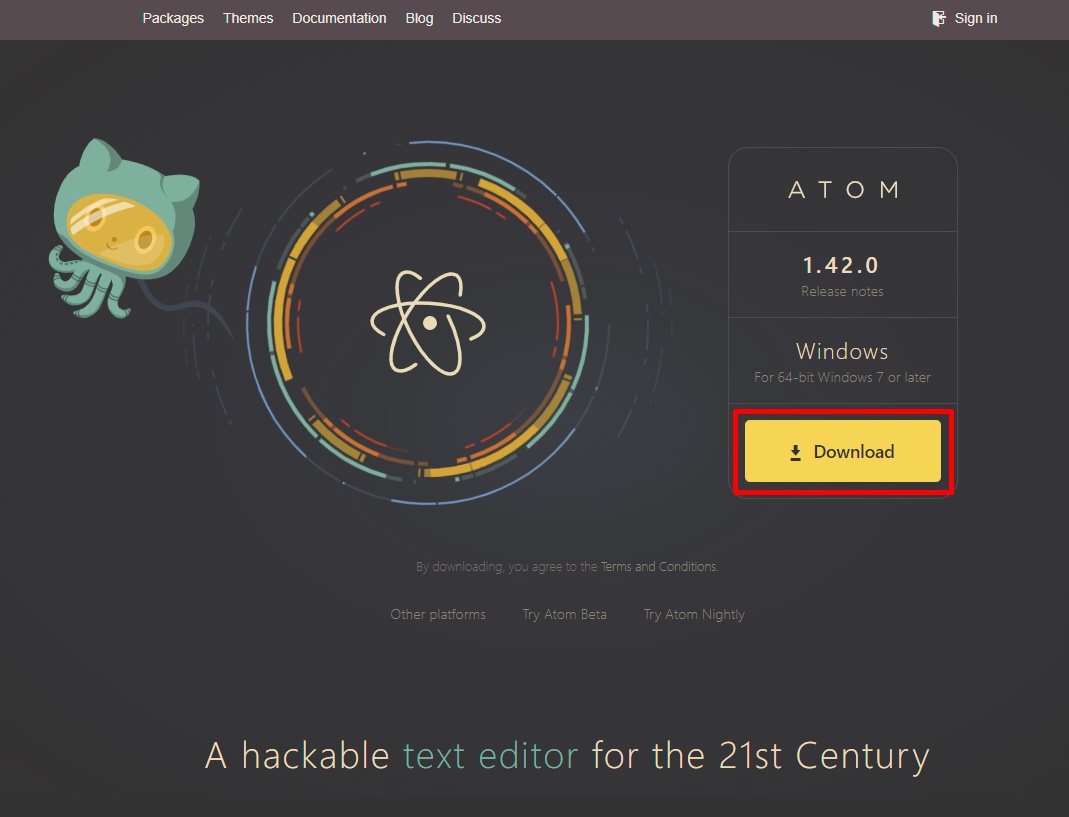Open the Discuss forum link
Screen dimensions: 1069x817
tap(477, 18)
